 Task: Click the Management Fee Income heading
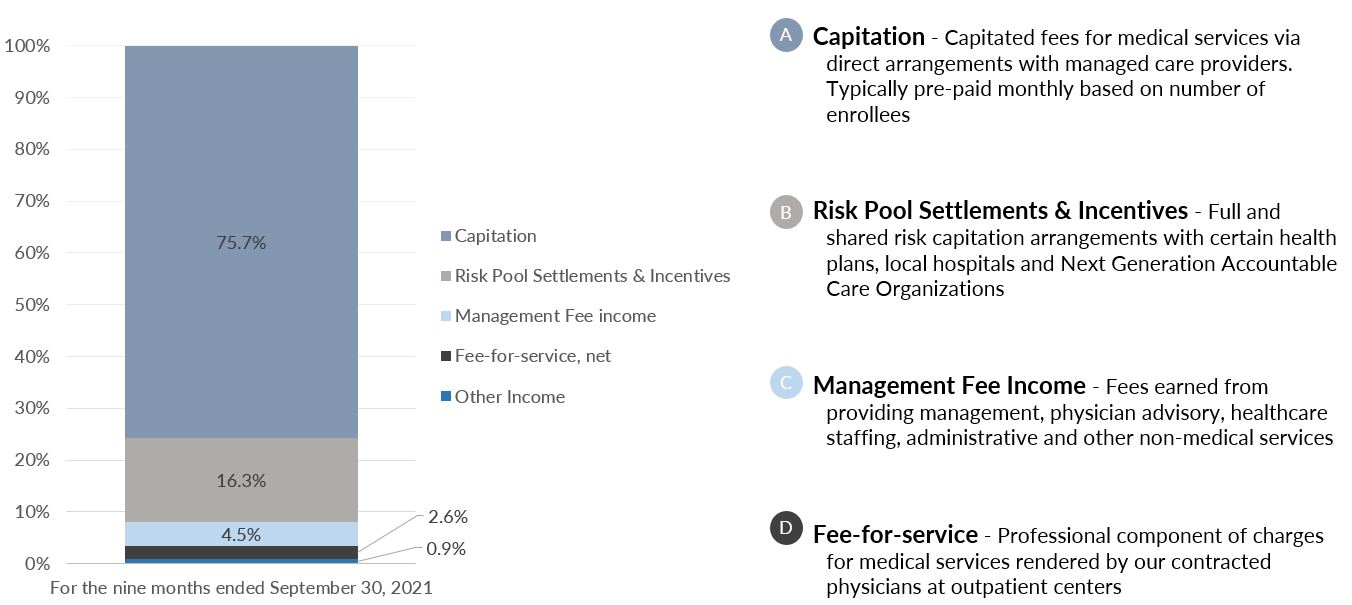coord(949,385)
